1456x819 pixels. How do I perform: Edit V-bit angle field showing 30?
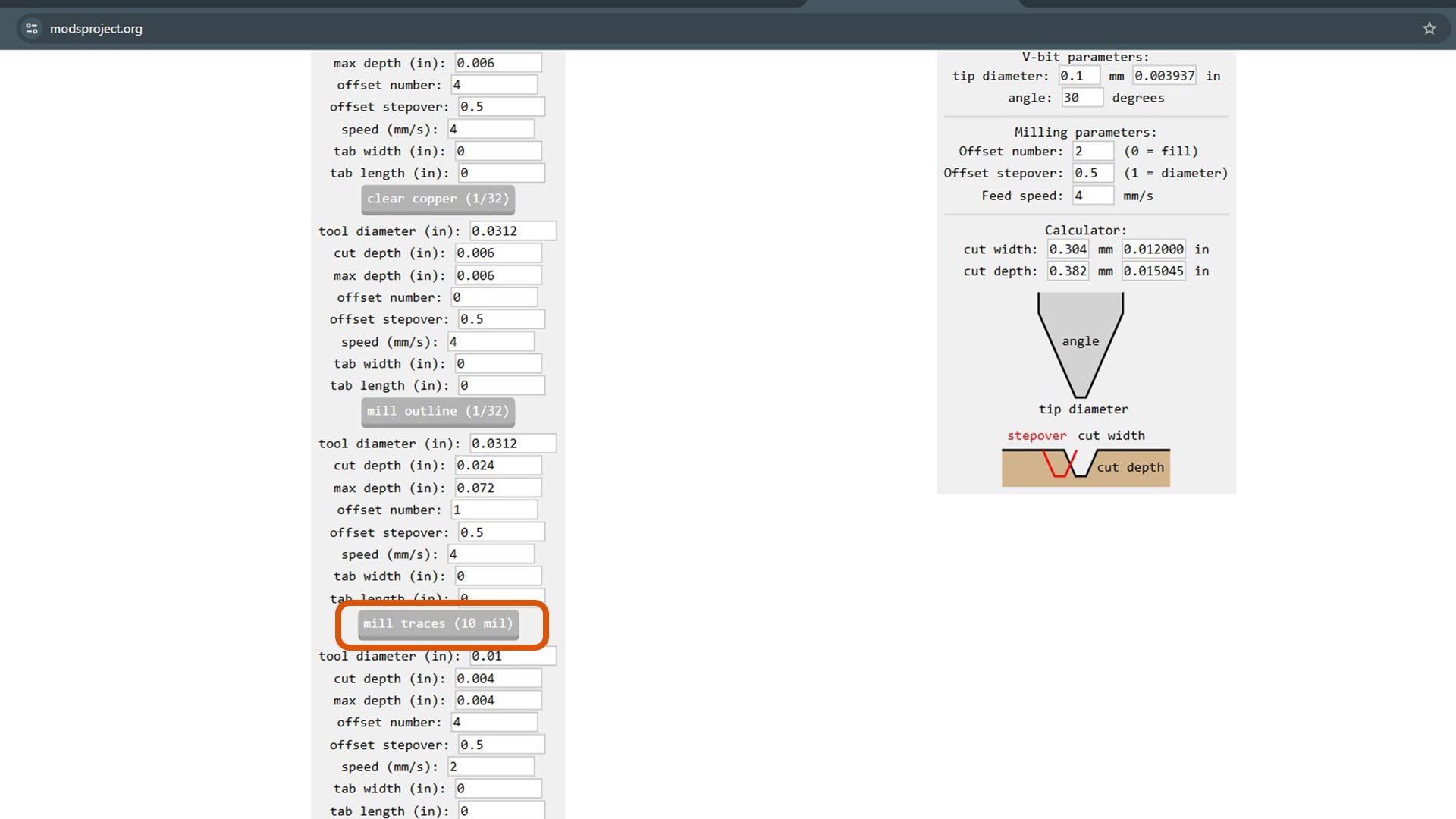click(1082, 98)
